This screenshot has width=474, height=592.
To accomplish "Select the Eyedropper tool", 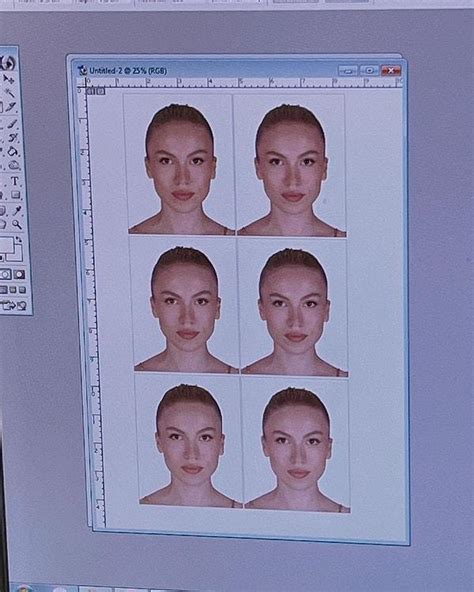I will [17, 210].
